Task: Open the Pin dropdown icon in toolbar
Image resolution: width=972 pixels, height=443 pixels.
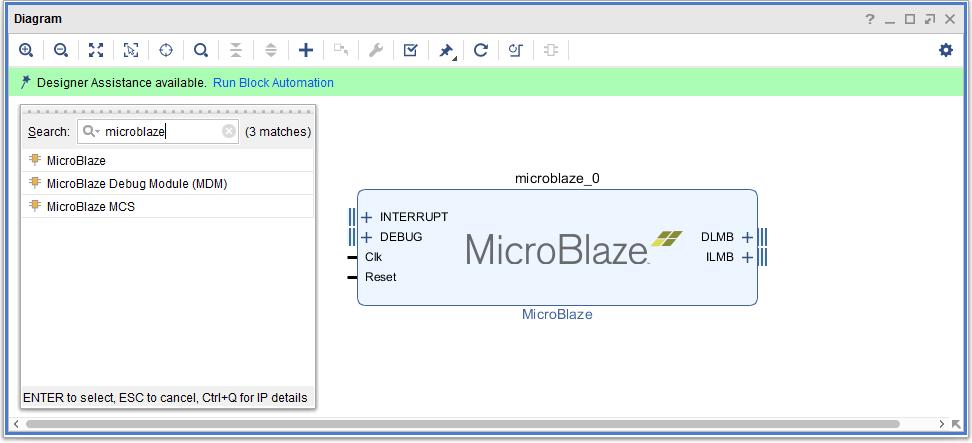Action: point(446,51)
